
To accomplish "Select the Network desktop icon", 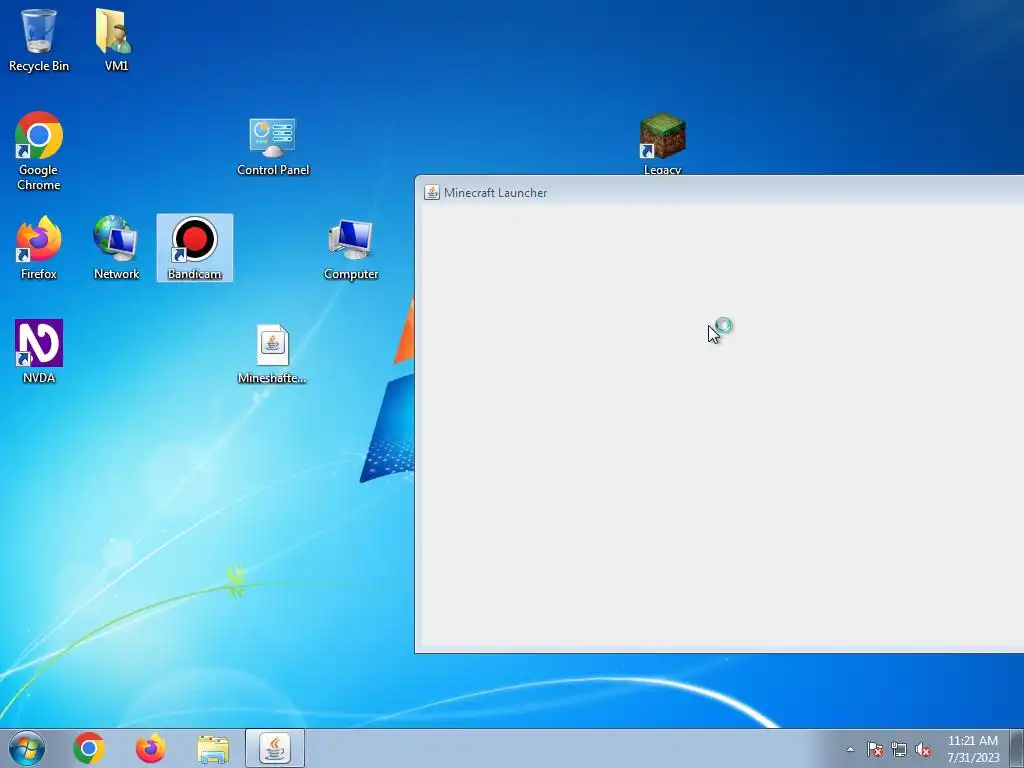I will click(116, 248).
